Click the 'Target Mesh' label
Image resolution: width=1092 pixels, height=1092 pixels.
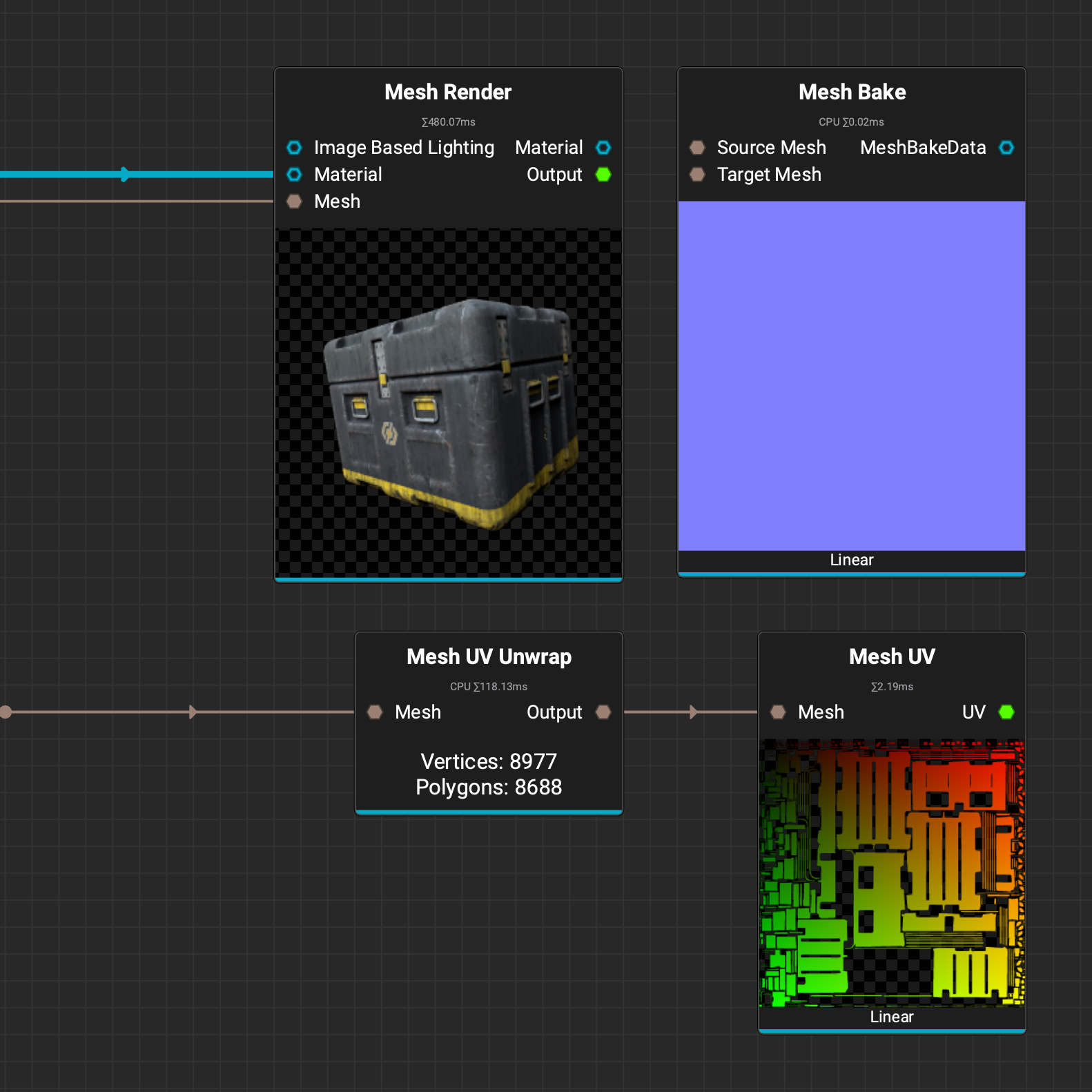click(x=769, y=175)
